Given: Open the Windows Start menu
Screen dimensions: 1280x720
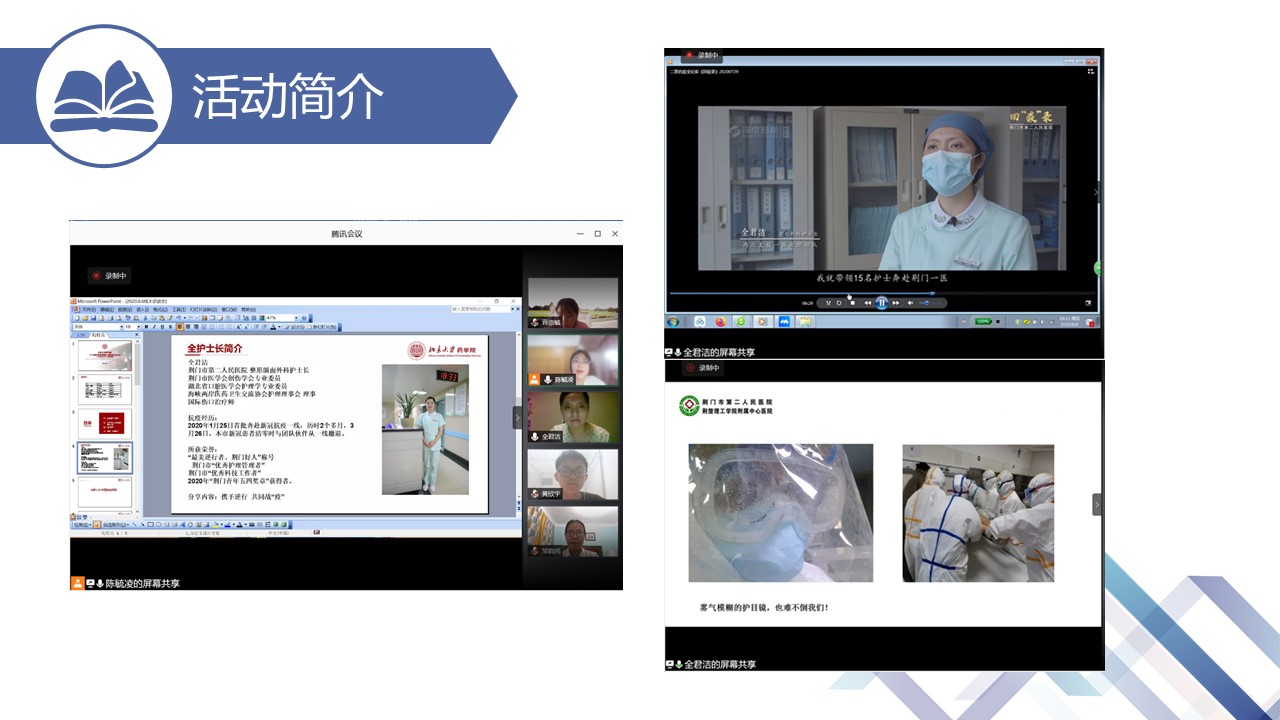Looking at the screenshot, I should coord(675,321).
